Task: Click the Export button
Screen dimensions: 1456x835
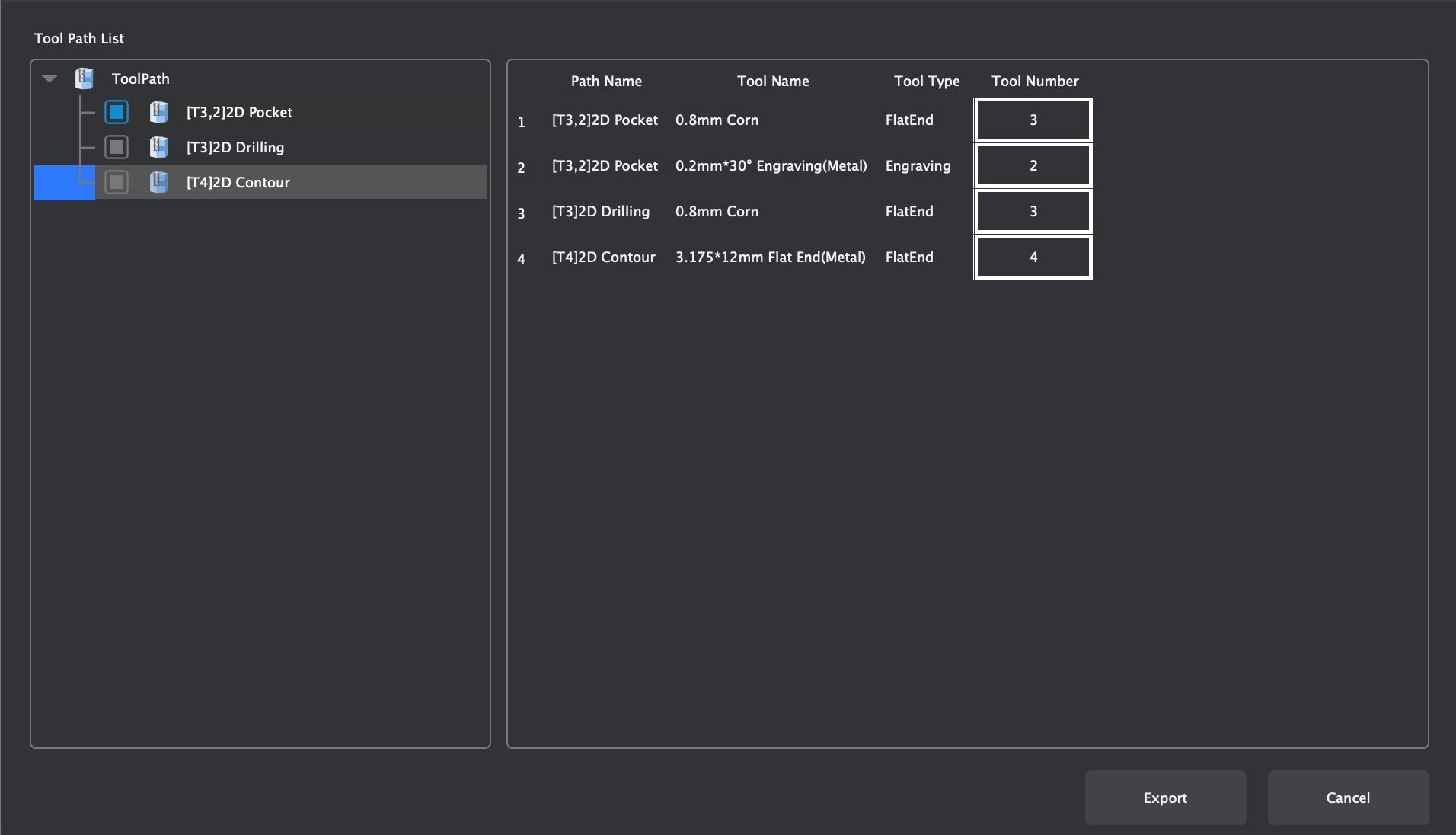Action: coord(1164,798)
